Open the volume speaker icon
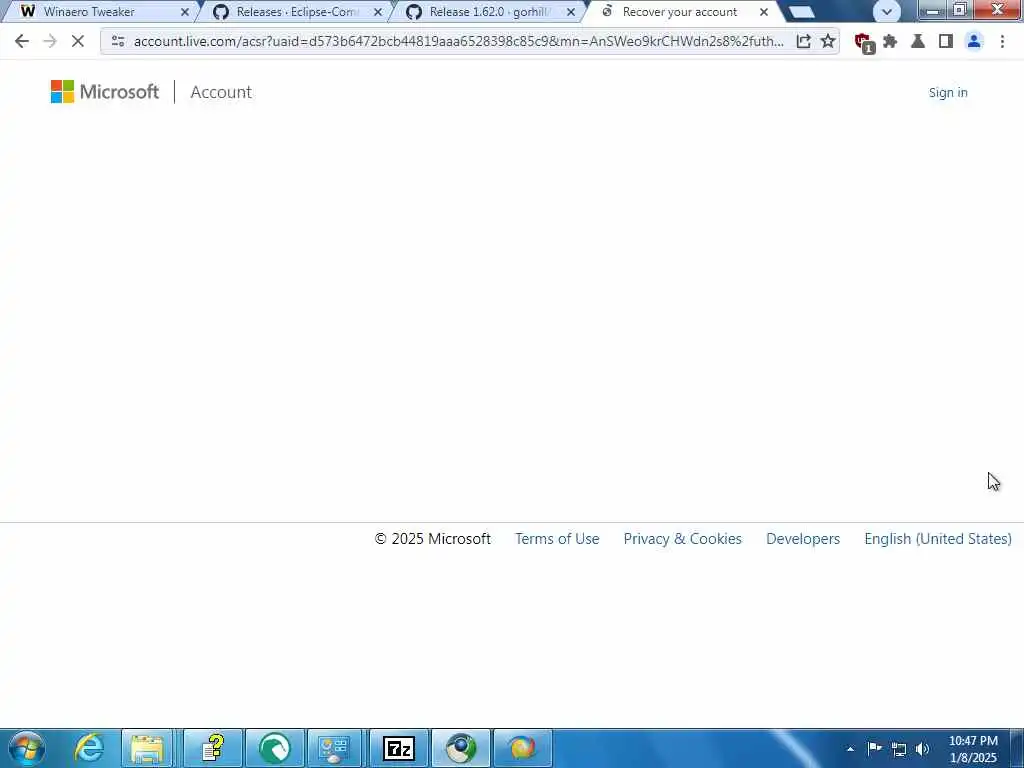 point(922,749)
